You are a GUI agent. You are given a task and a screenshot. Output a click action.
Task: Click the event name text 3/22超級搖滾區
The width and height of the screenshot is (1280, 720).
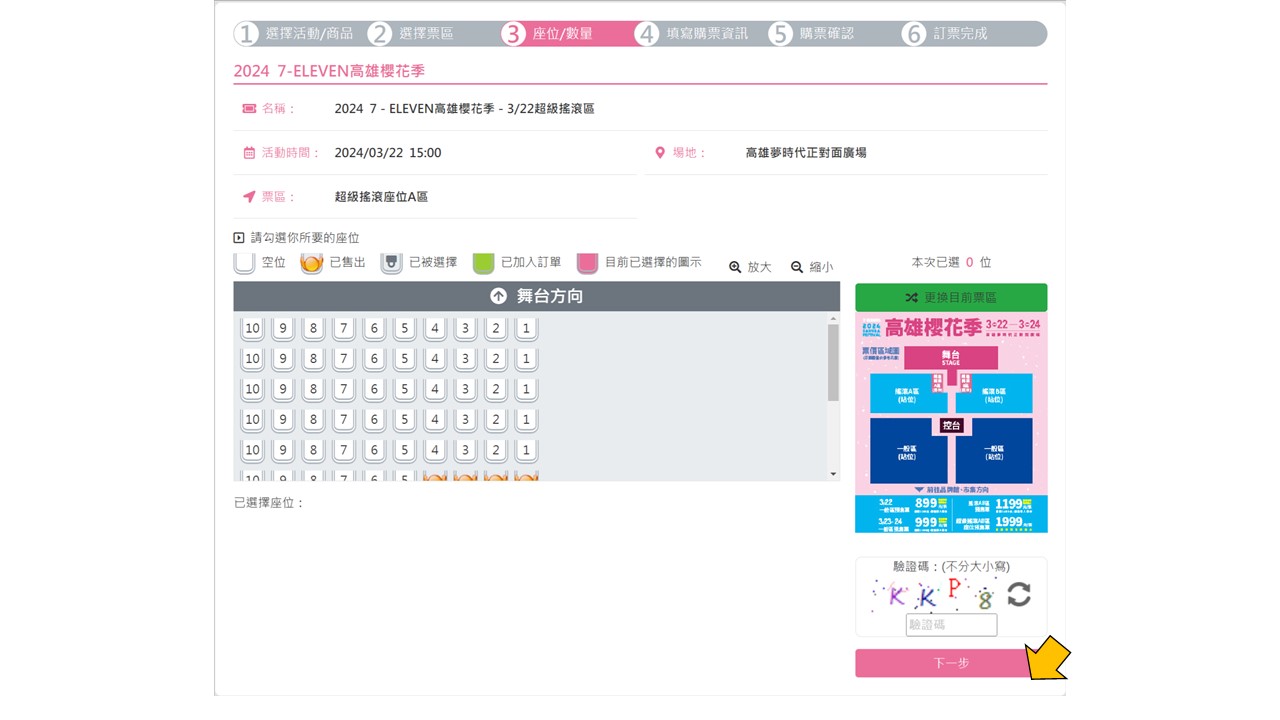(552, 108)
